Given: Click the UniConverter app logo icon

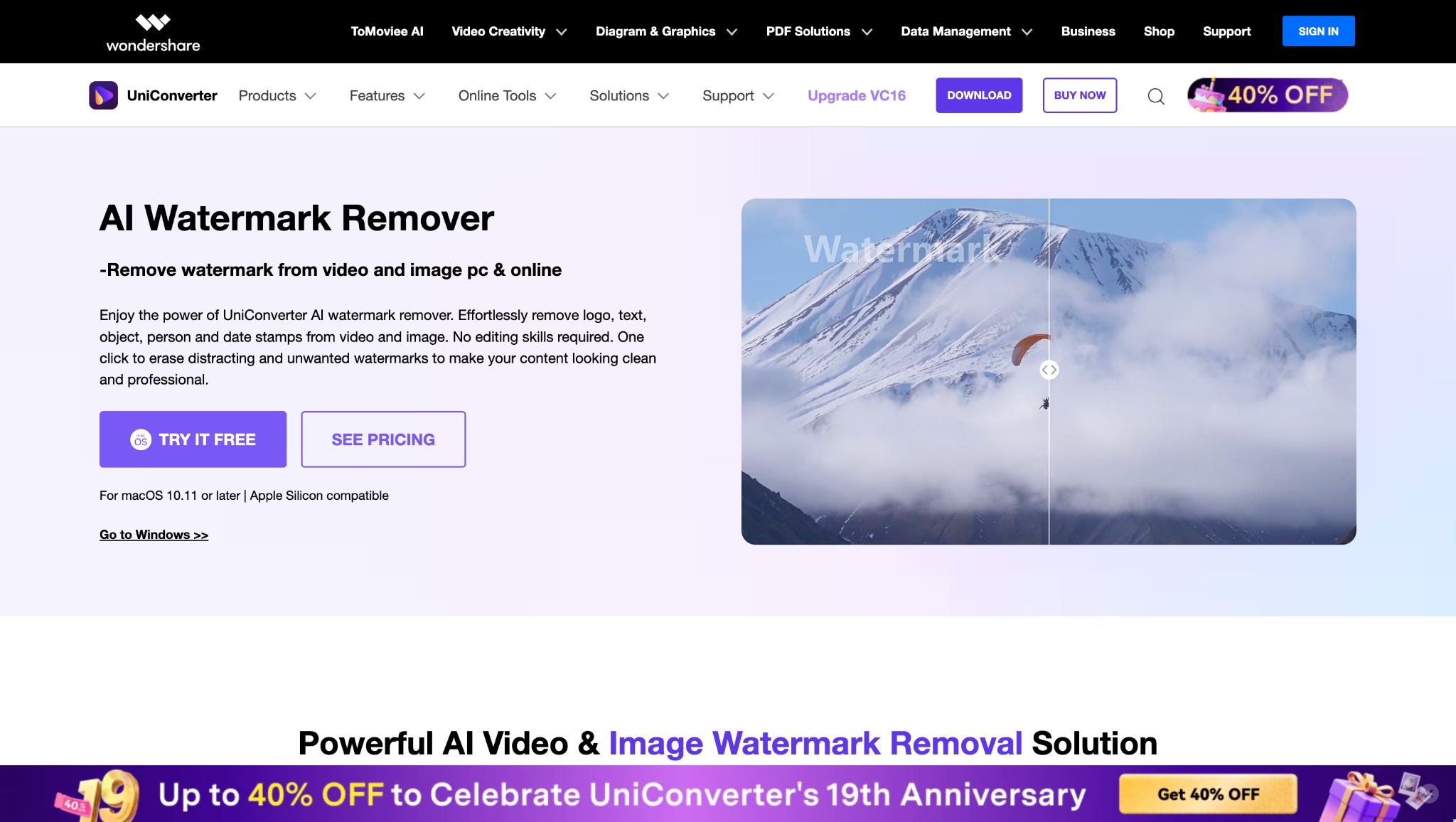Looking at the screenshot, I should tap(103, 95).
